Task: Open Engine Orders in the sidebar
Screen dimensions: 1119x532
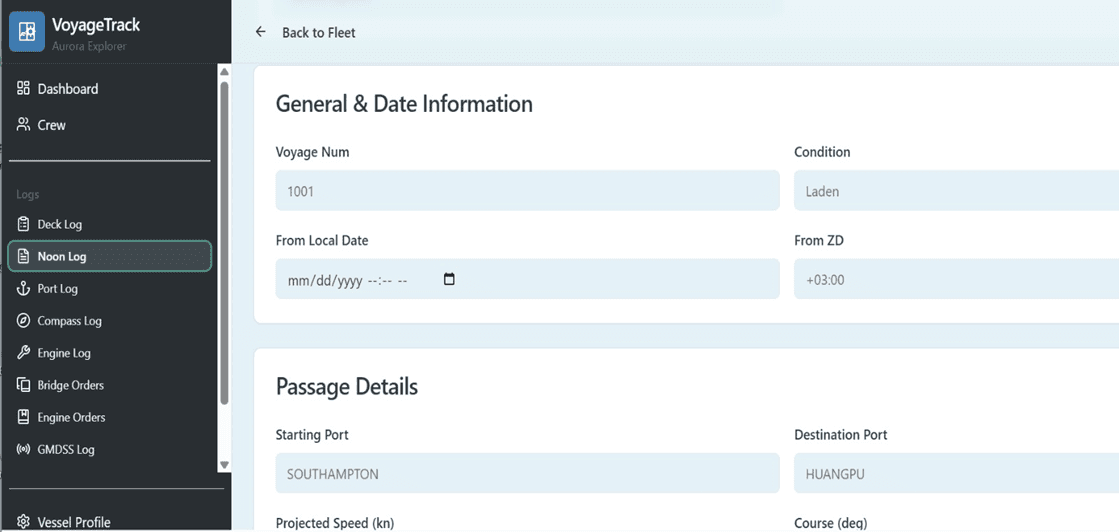Action: (x=71, y=417)
